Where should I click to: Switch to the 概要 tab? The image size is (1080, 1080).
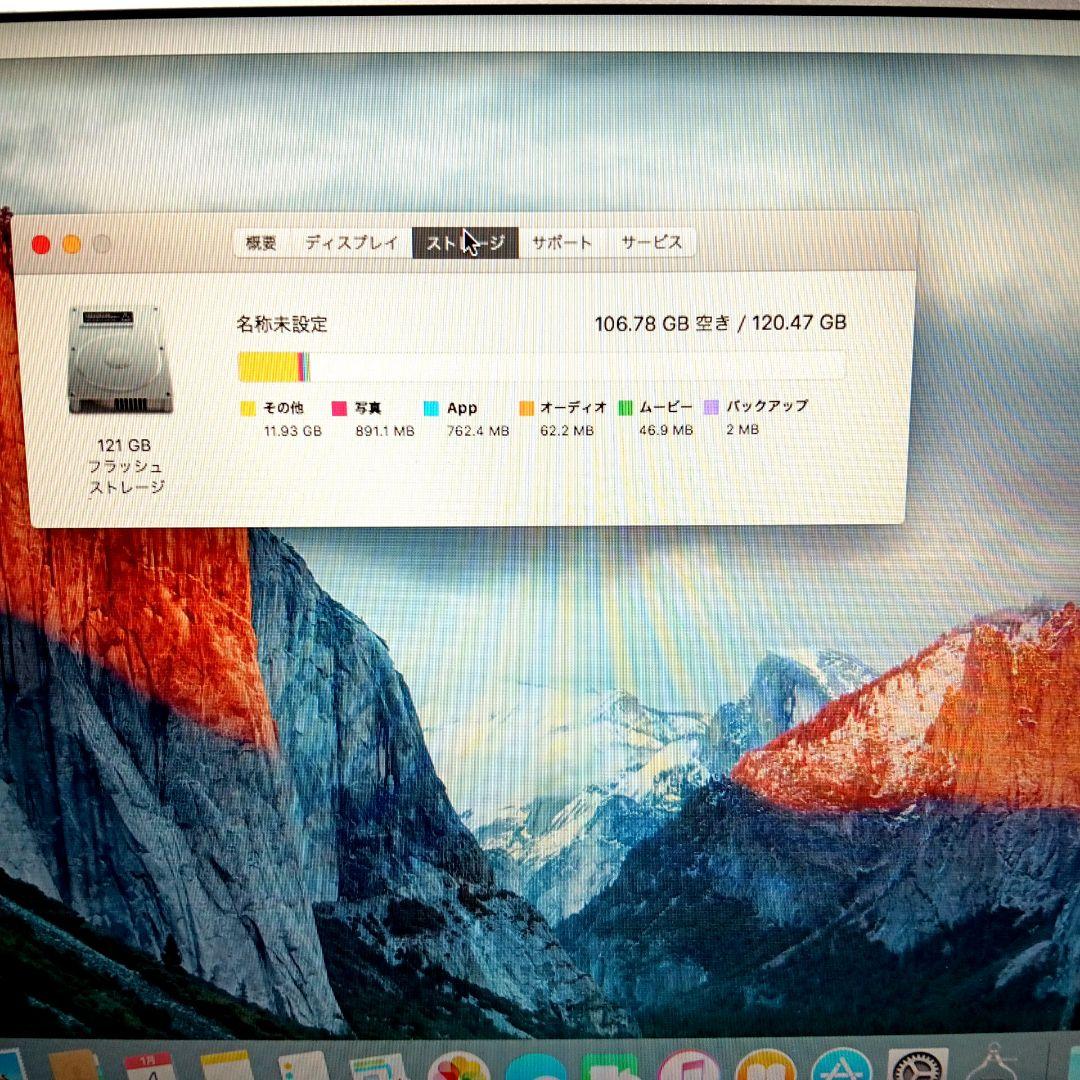262,242
